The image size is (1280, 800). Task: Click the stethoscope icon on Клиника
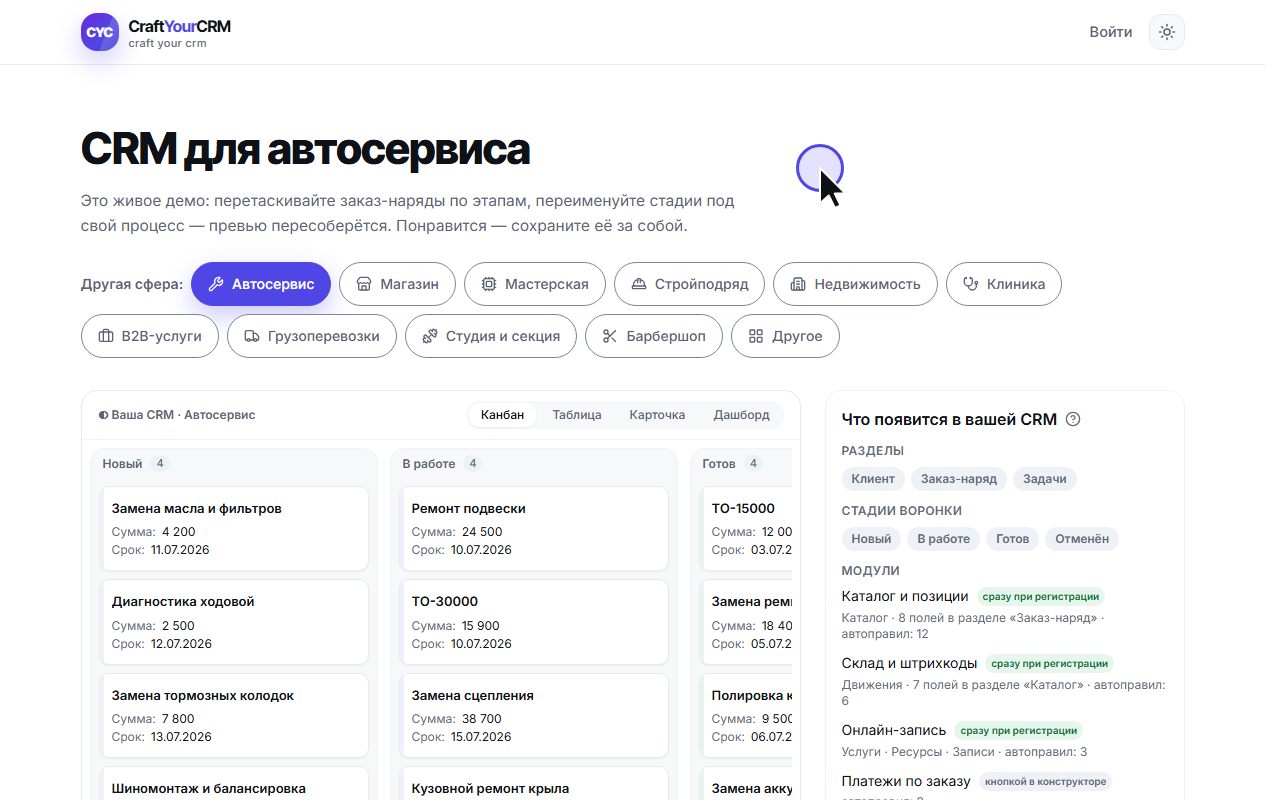click(x=970, y=284)
